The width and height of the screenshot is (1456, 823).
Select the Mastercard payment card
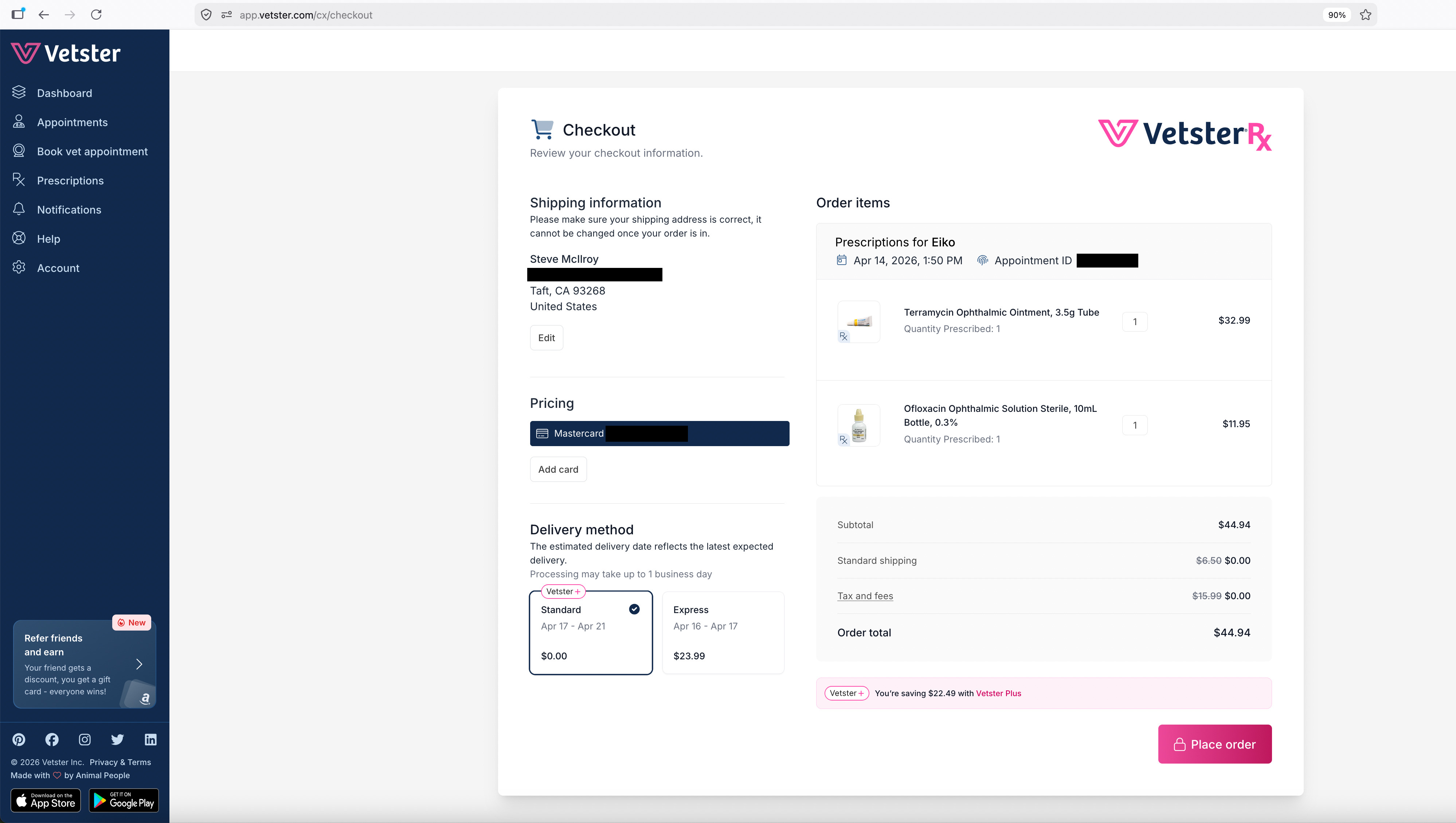coord(659,433)
